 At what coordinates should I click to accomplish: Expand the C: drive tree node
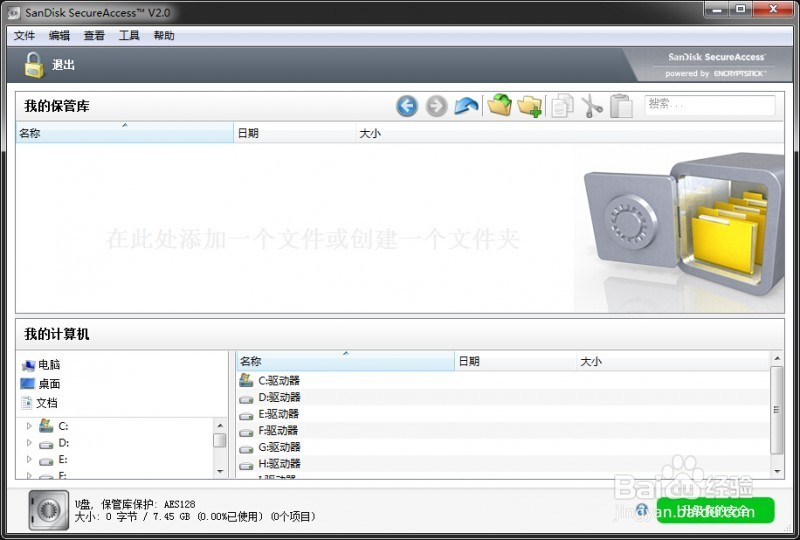(29, 426)
